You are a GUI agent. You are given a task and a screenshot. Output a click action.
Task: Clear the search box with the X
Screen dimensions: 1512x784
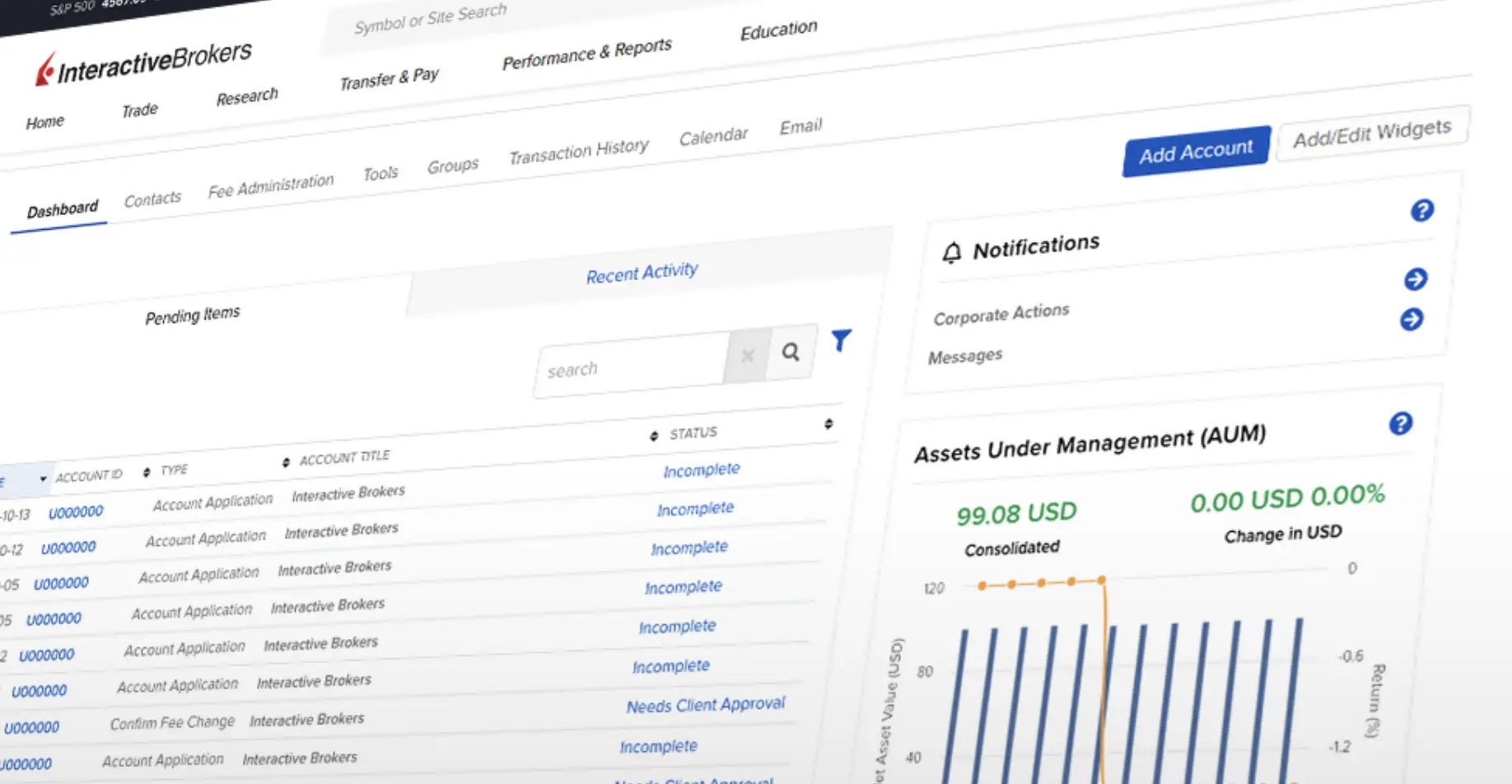(x=748, y=356)
